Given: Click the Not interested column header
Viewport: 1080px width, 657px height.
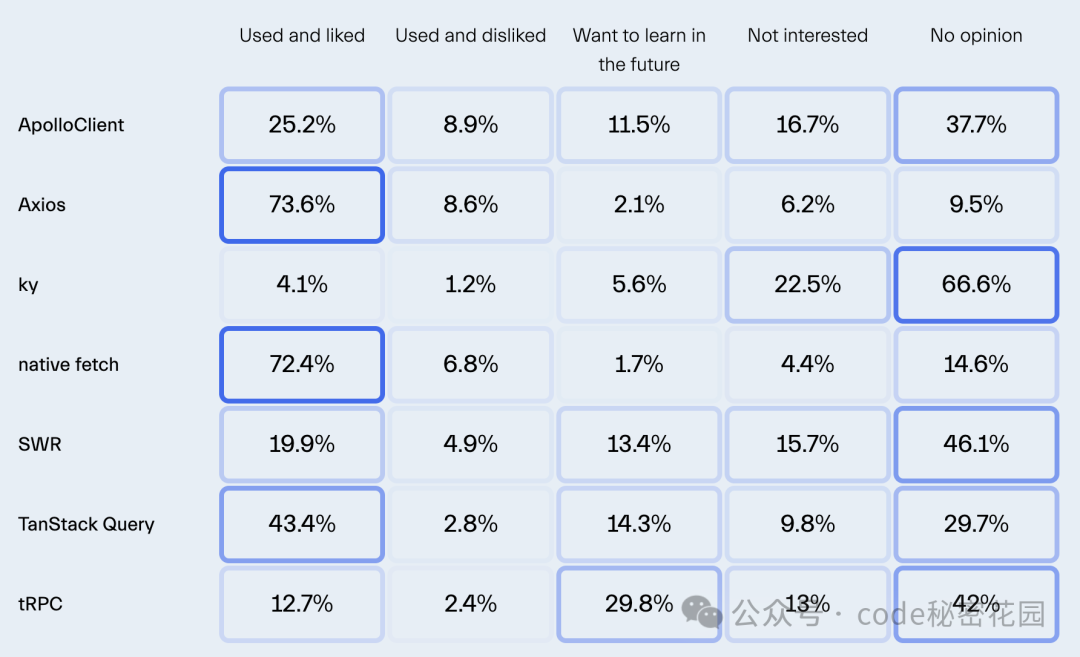Looking at the screenshot, I should (807, 35).
